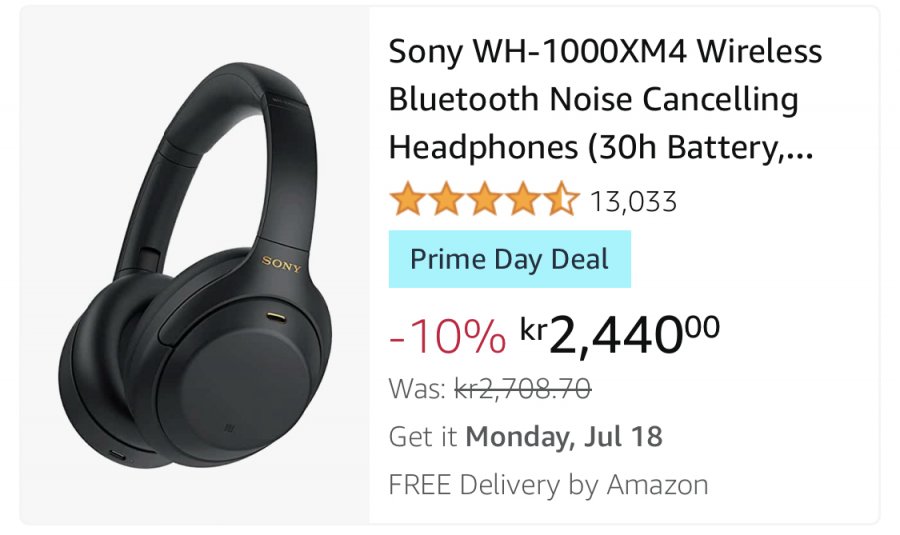Click FREE Delivery by Amazon text
900x535 pixels.
tap(548, 484)
